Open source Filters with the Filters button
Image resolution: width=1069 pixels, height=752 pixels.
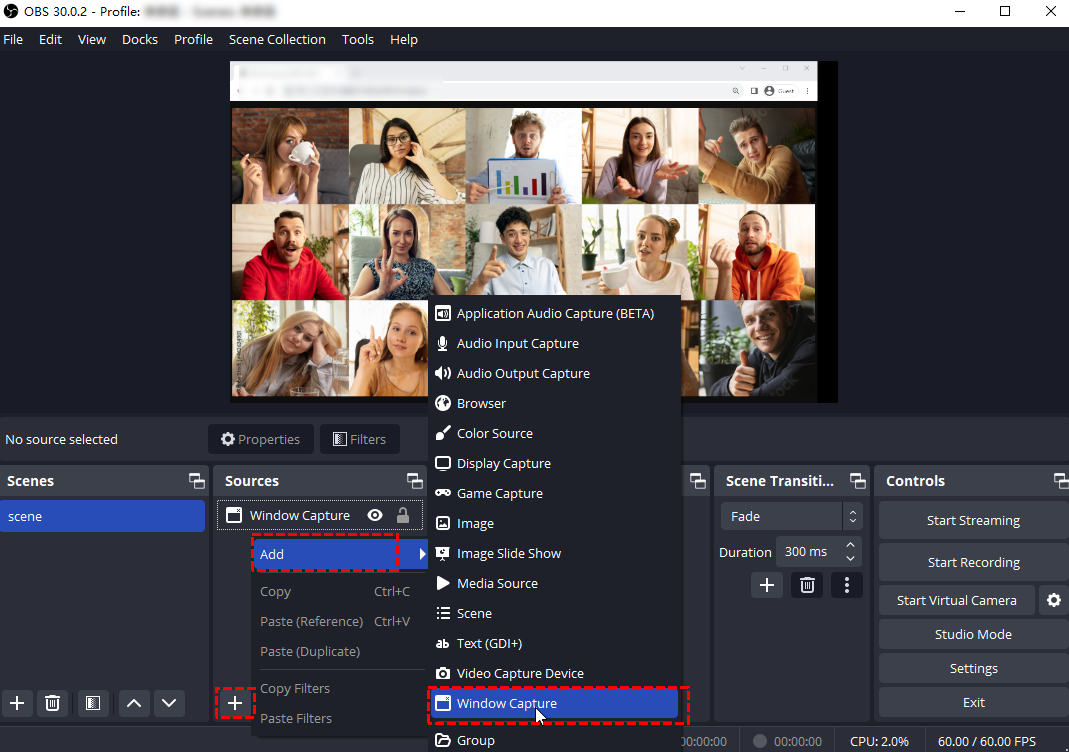(359, 439)
